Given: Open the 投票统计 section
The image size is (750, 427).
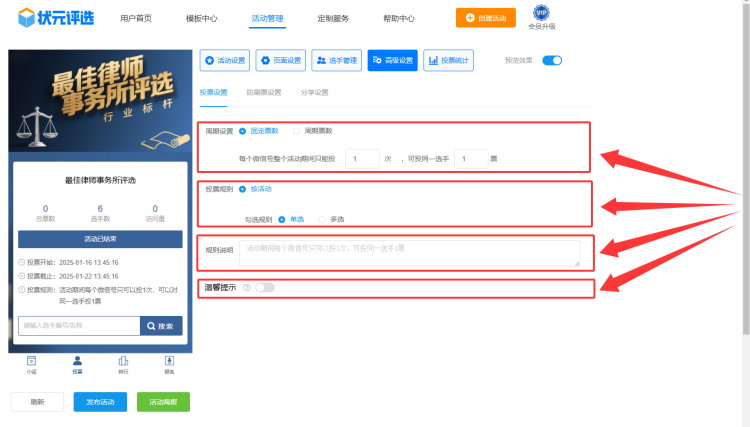Looking at the screenshot, I should click(448, 60).
